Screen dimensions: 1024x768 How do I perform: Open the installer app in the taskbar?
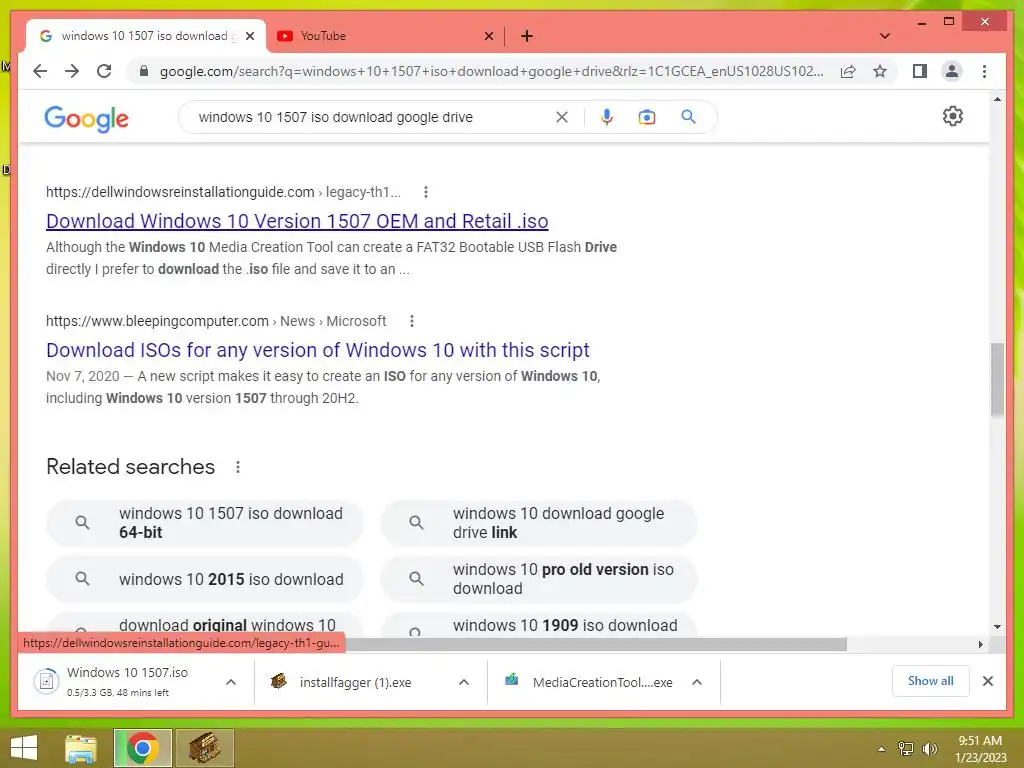click(204, 748)
